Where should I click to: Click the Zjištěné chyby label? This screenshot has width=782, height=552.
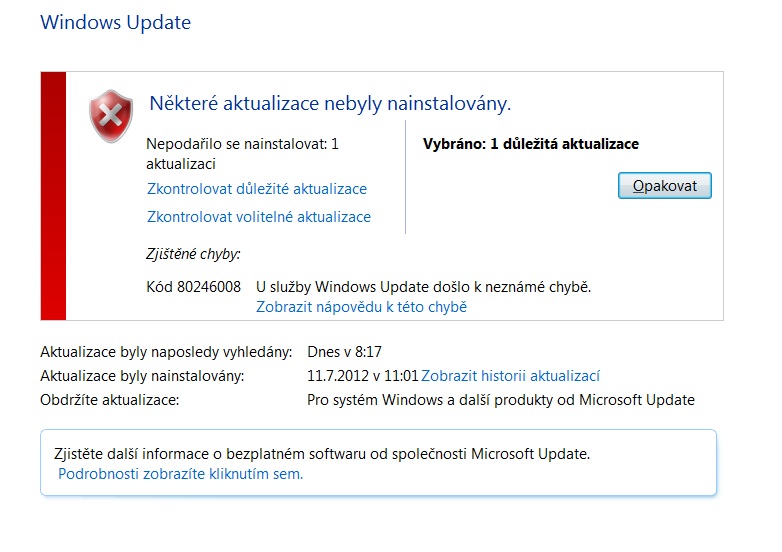click(x=193, y=254)
